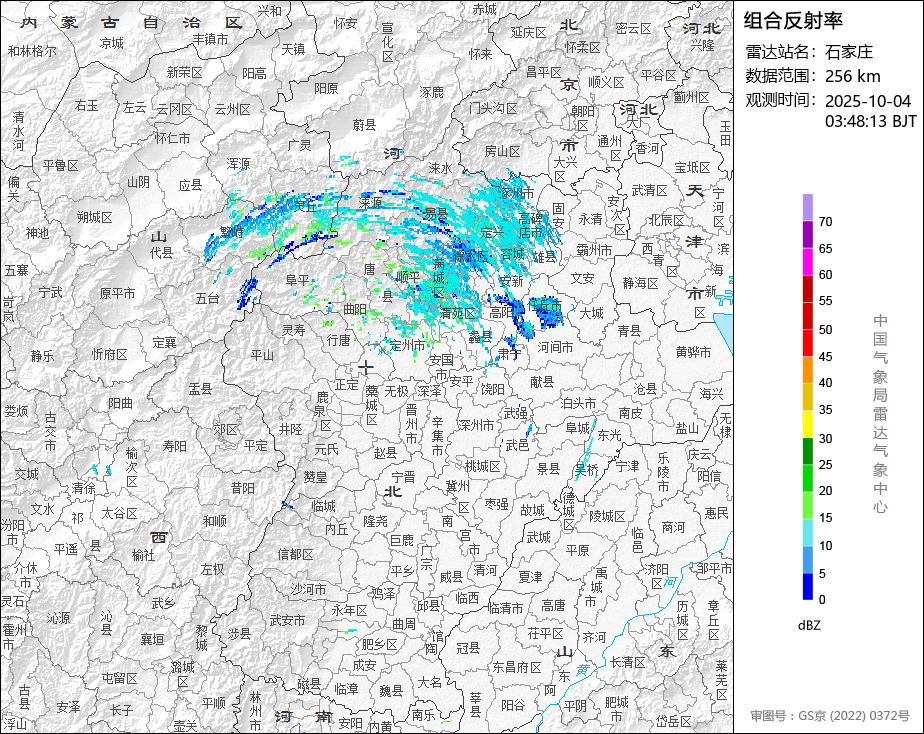Click the observation date 2025-10-04

tap(867, 101)
